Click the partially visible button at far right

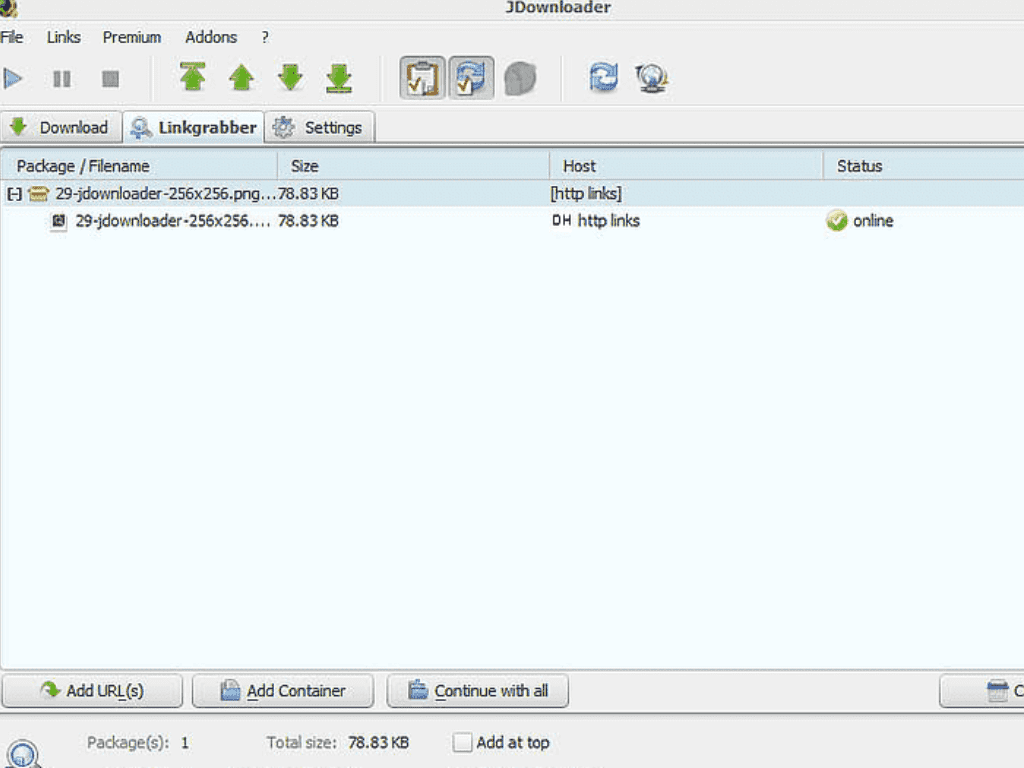pos(982,691)
